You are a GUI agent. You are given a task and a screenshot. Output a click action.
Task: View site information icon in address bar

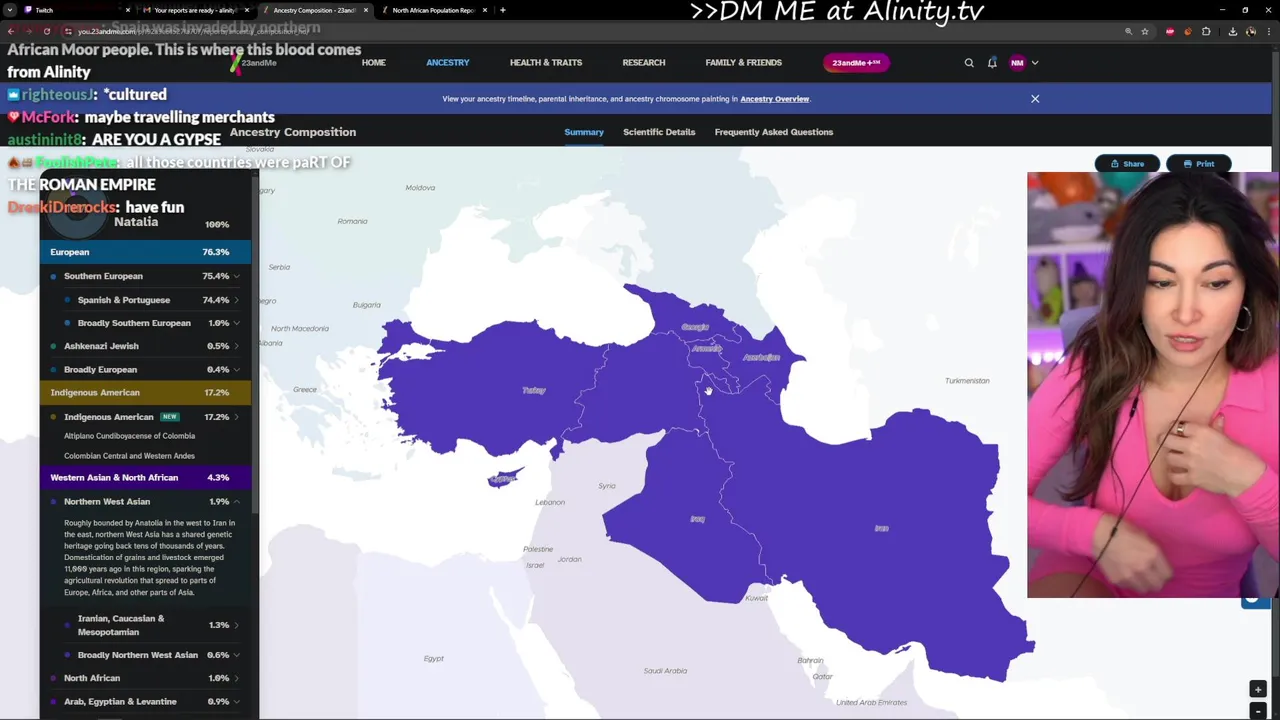tap(68, 31)
